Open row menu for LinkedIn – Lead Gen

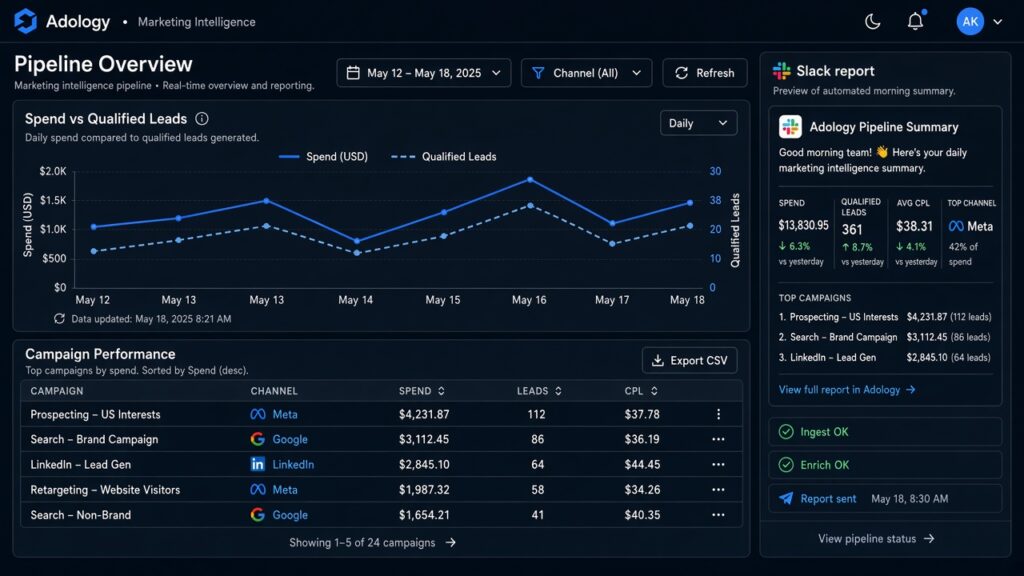[x=718, y=464]
